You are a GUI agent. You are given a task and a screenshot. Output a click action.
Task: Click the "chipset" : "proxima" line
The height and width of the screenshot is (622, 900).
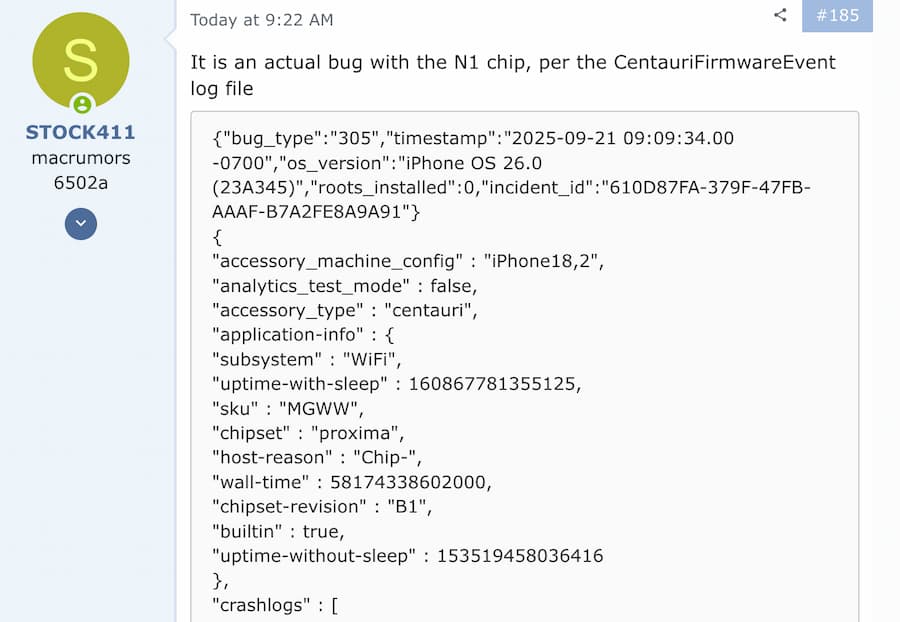[307, 432]
